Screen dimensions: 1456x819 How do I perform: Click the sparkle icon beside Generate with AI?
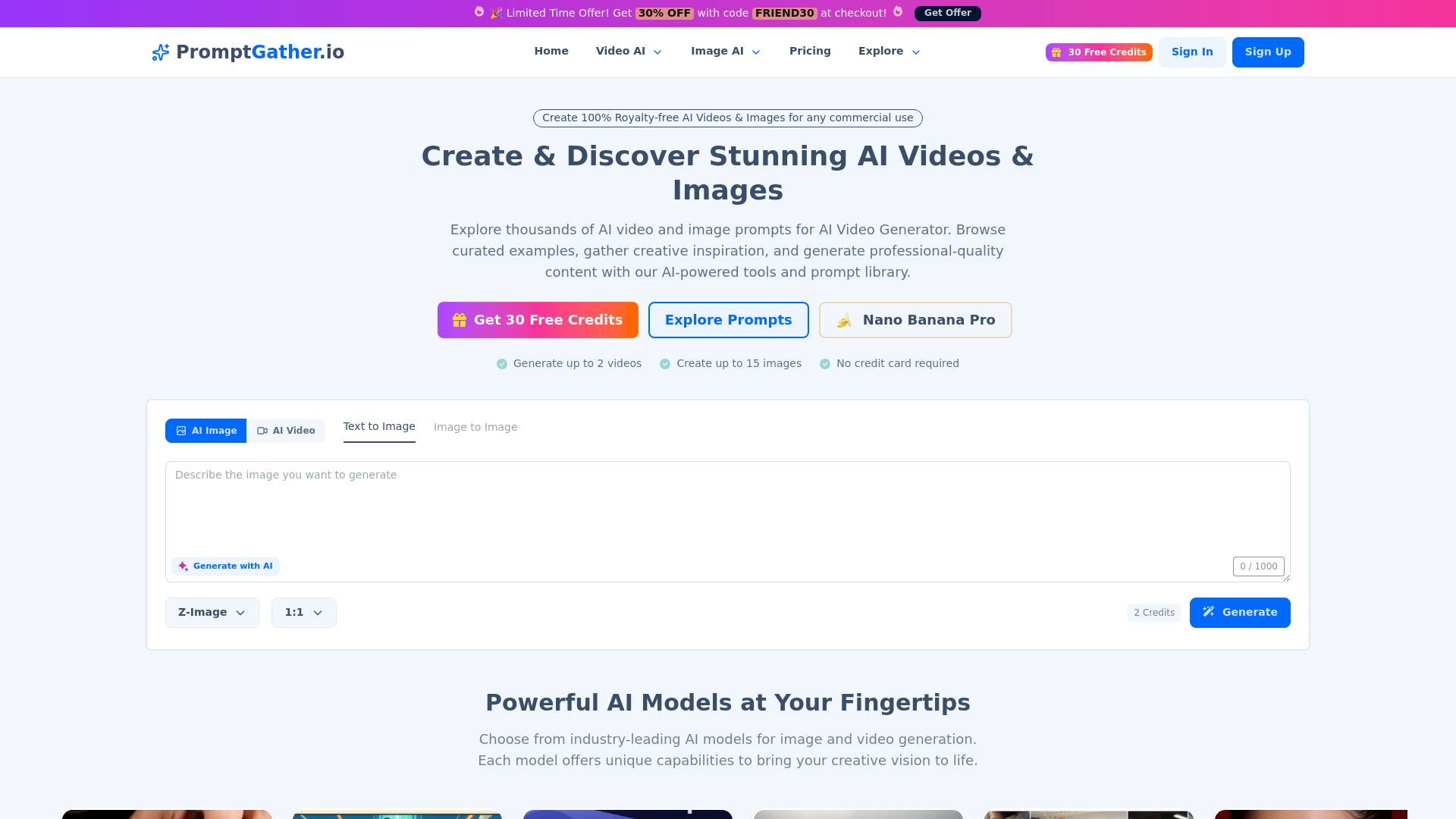[x=183, y=566]
